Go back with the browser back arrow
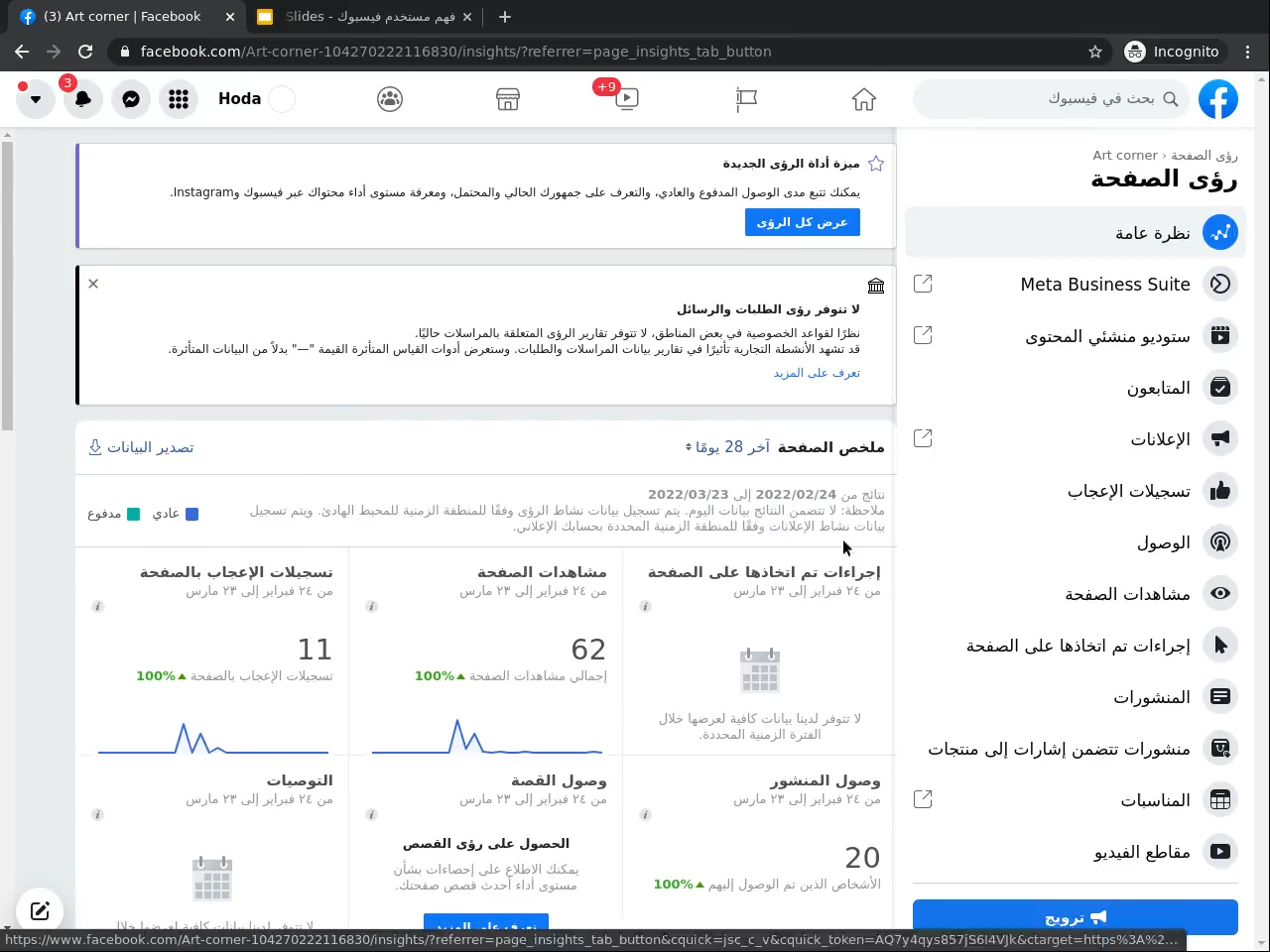This screenshot has width=1270, height=952. (x=22, y=52)
